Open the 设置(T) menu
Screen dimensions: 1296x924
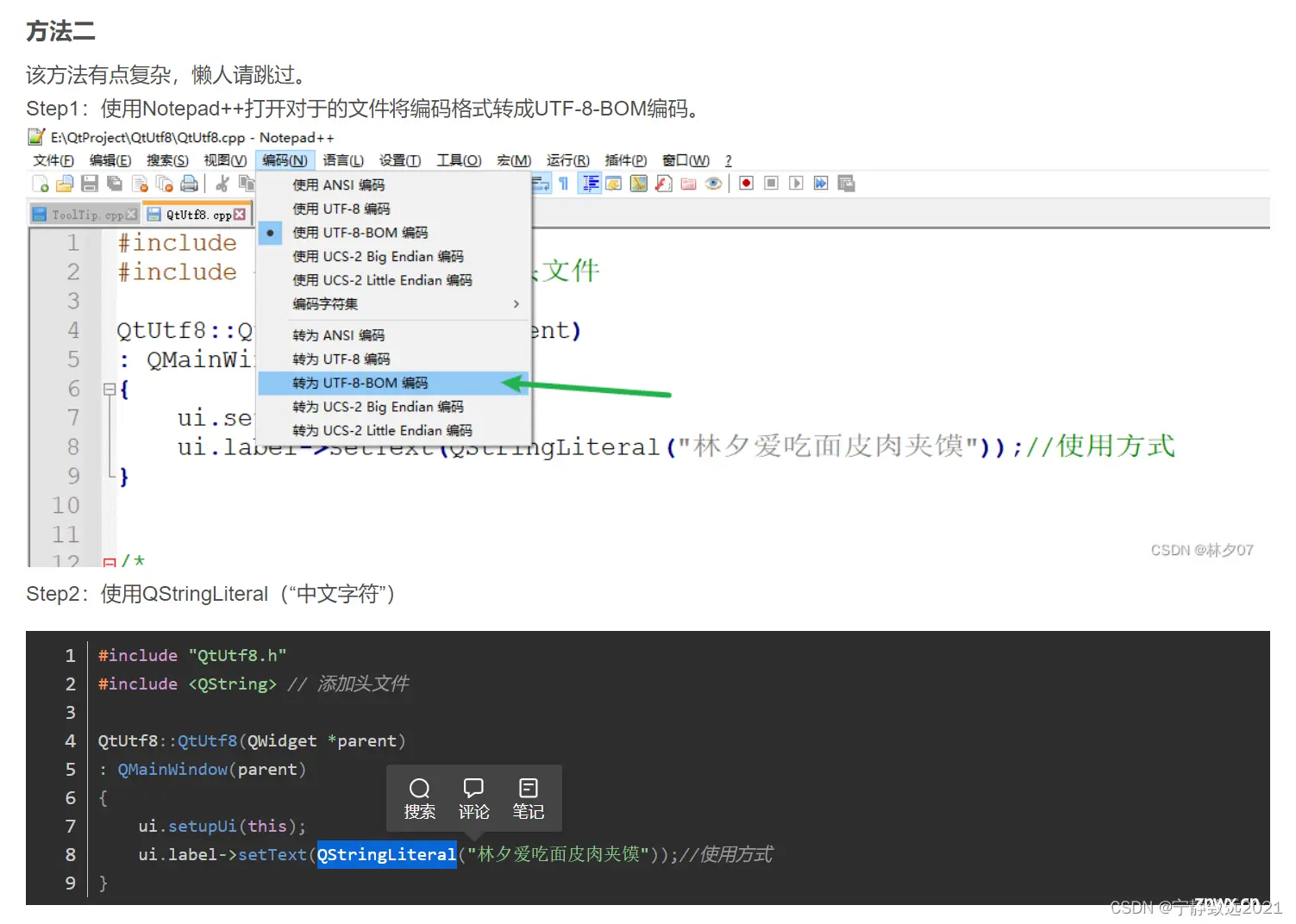click(x=400, y=160)
